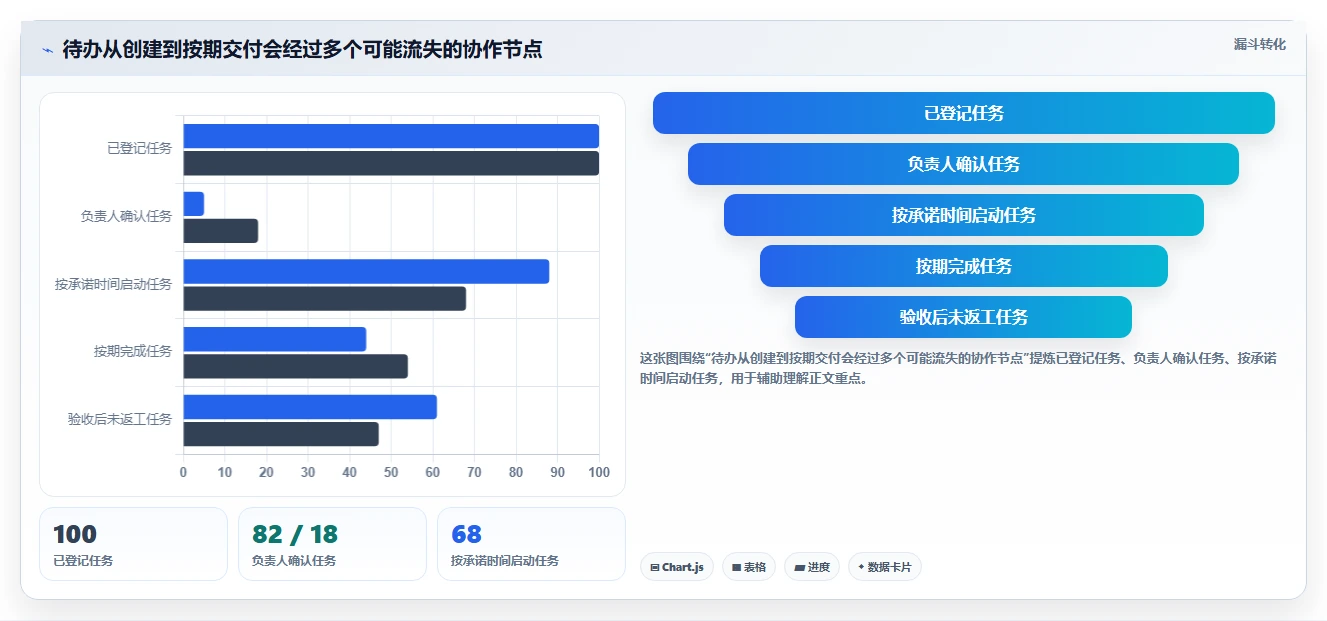This screenshot has width=1327, height=621.
Task: Click the blue bar for 已登记任务
Action: coord(391,136)
